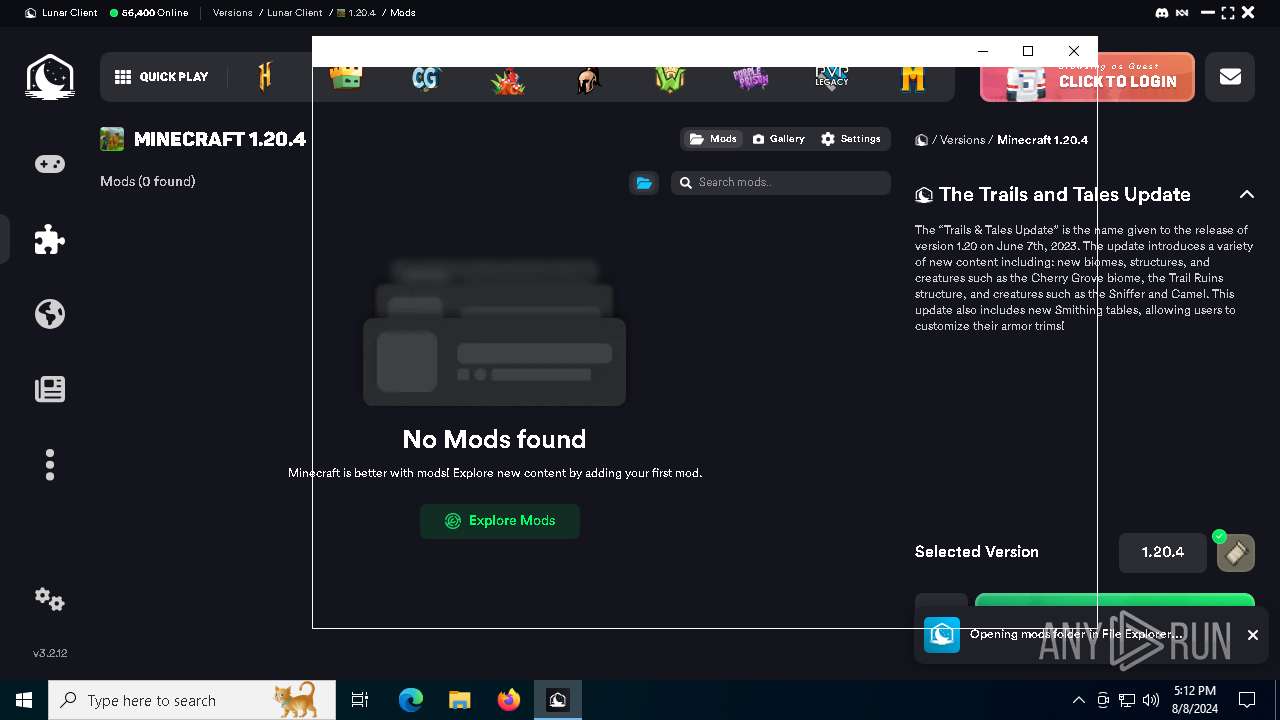
Task: Open the globe sidebar section
Action: (x=49, y=314)
